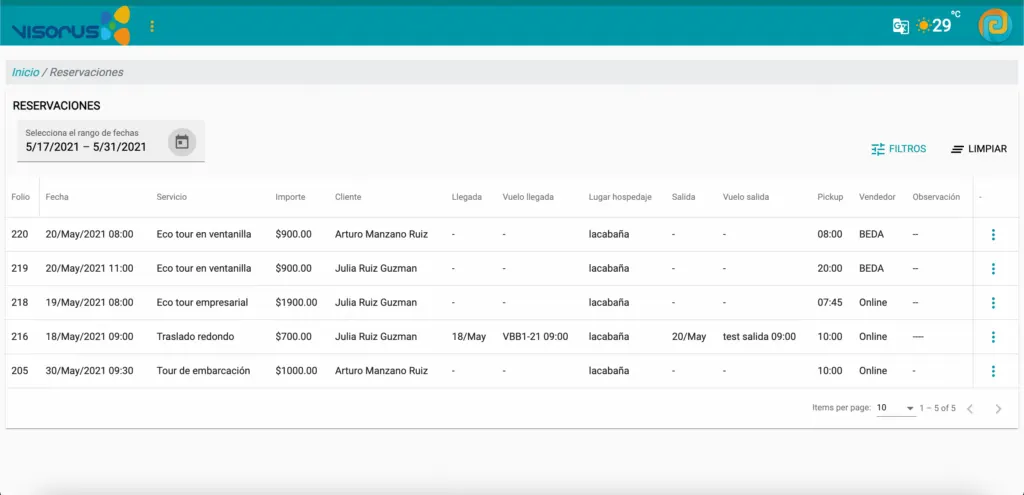Go to the previous page of results
1024x495 pixels.
969,409
